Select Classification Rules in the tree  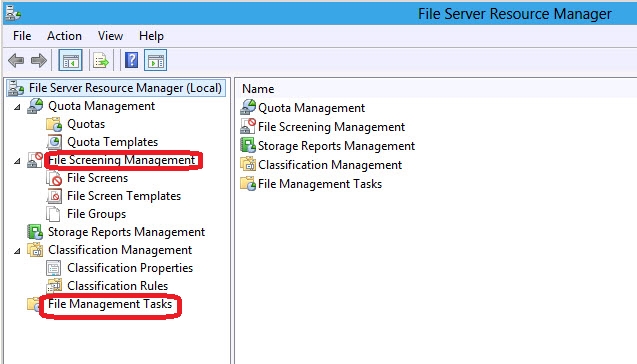pos(117,286)
